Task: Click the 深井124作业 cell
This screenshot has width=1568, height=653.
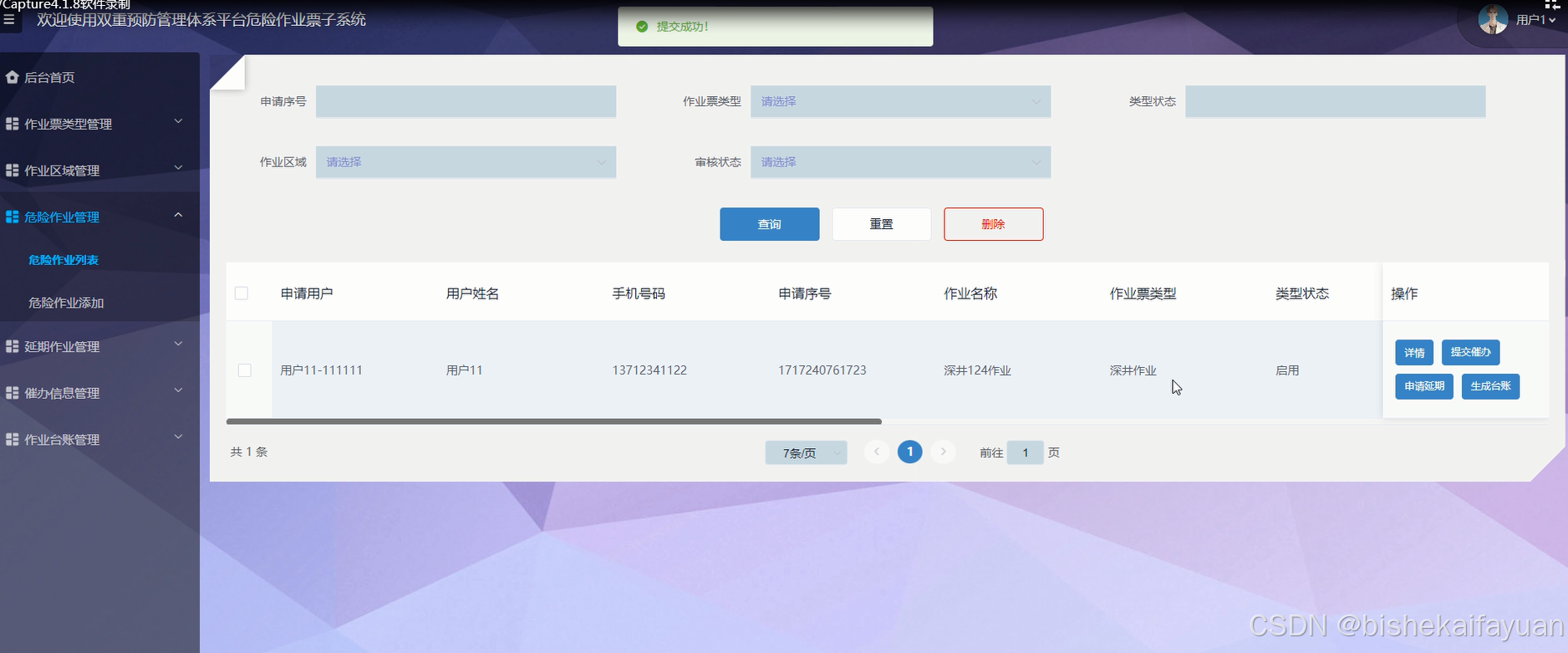Action: click(977, 370)
